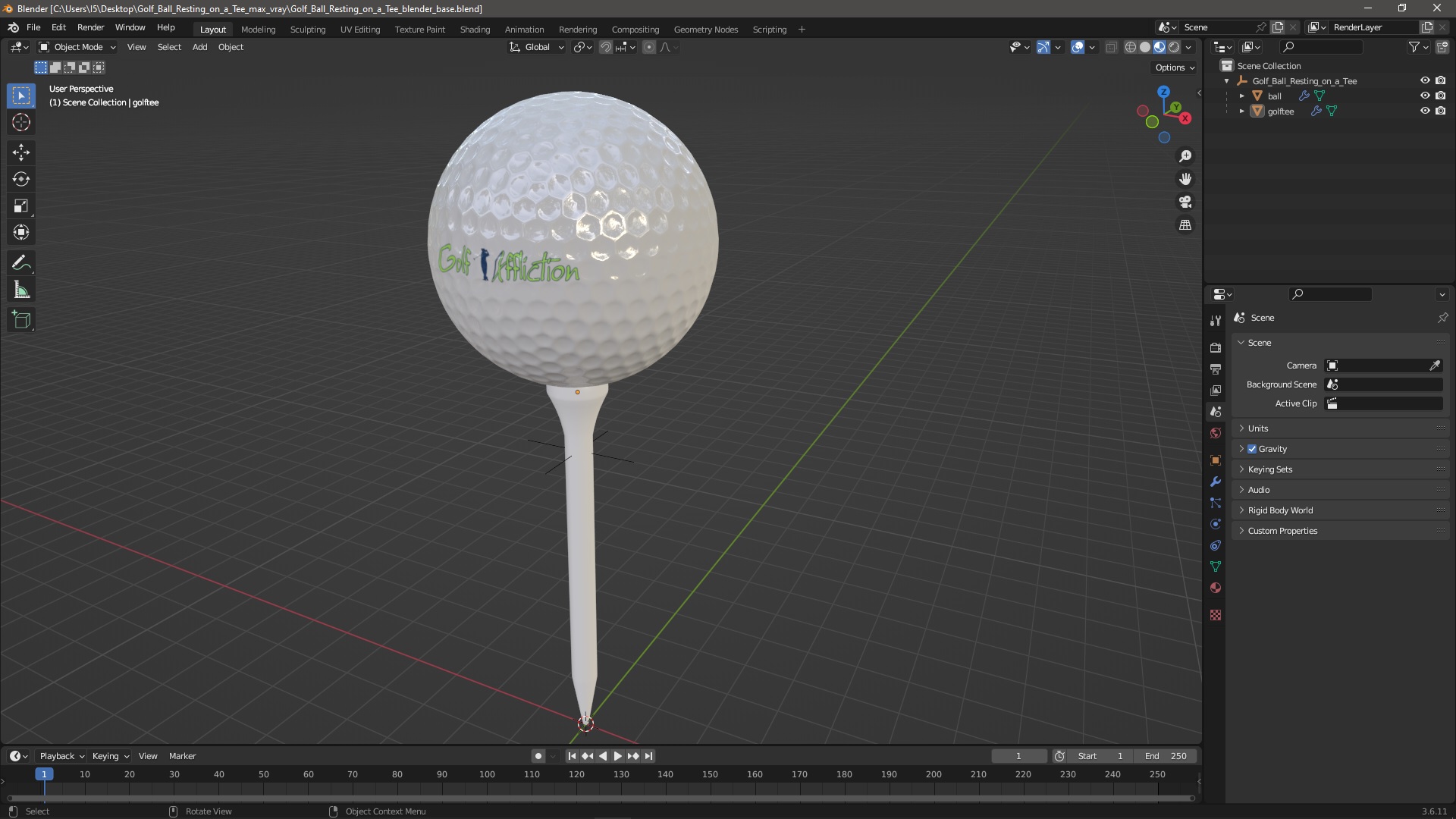Open the Object properties tab
This screenshot has width=1456, height=819.
coord(1216,460)
